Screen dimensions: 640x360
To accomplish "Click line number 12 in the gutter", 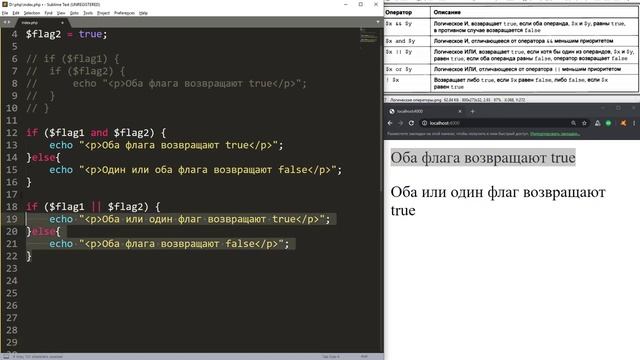I will pos(12,133).
